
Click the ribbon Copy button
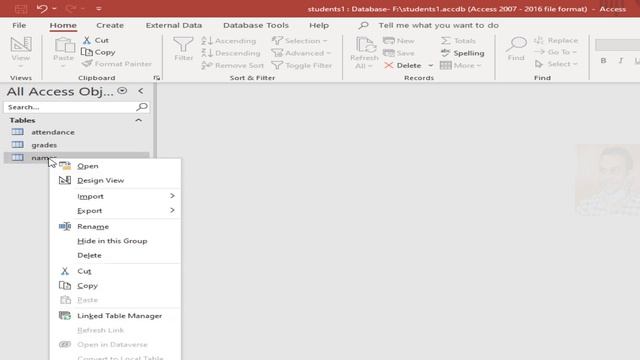click(98, 52)
